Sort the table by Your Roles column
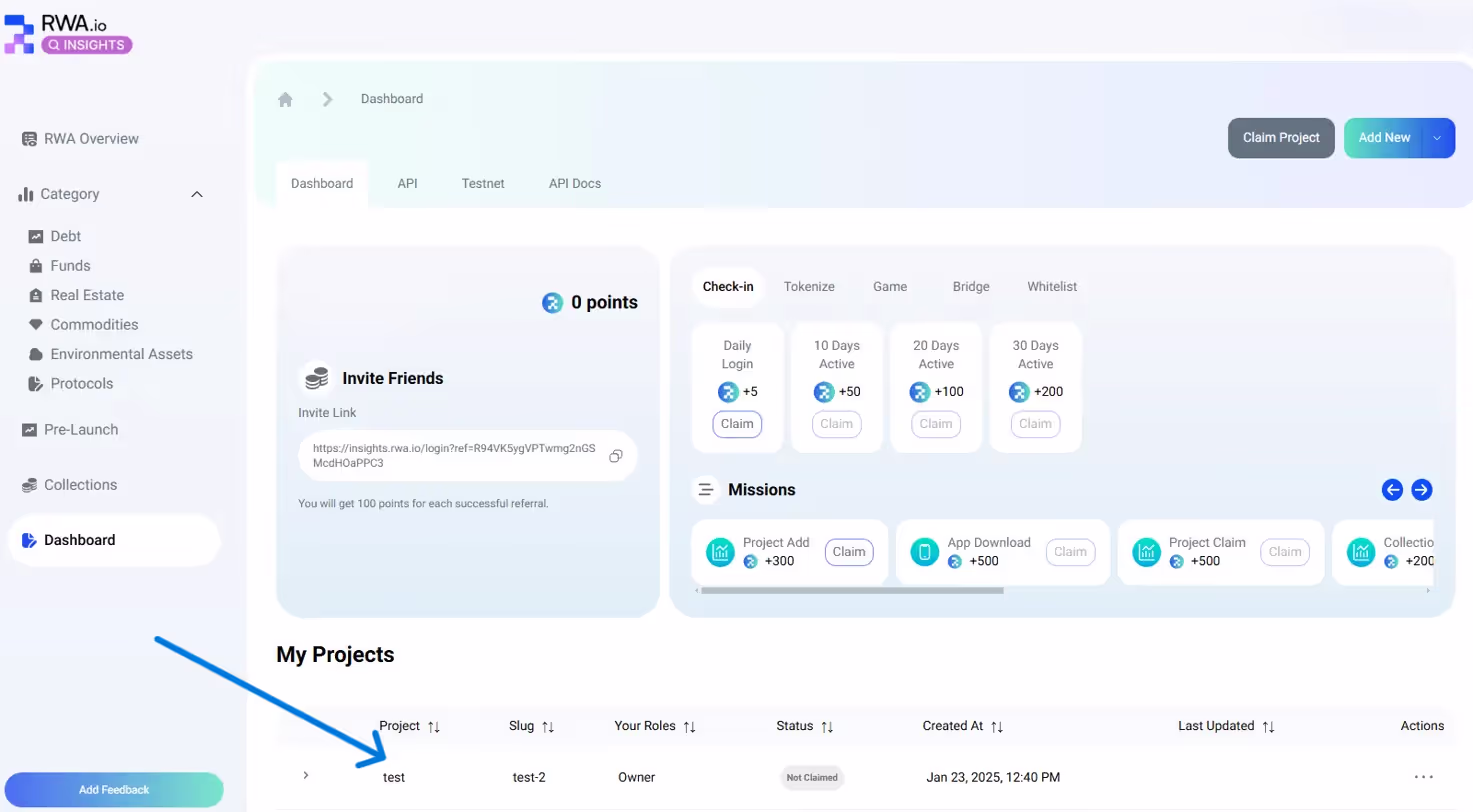 coord(689,727)
